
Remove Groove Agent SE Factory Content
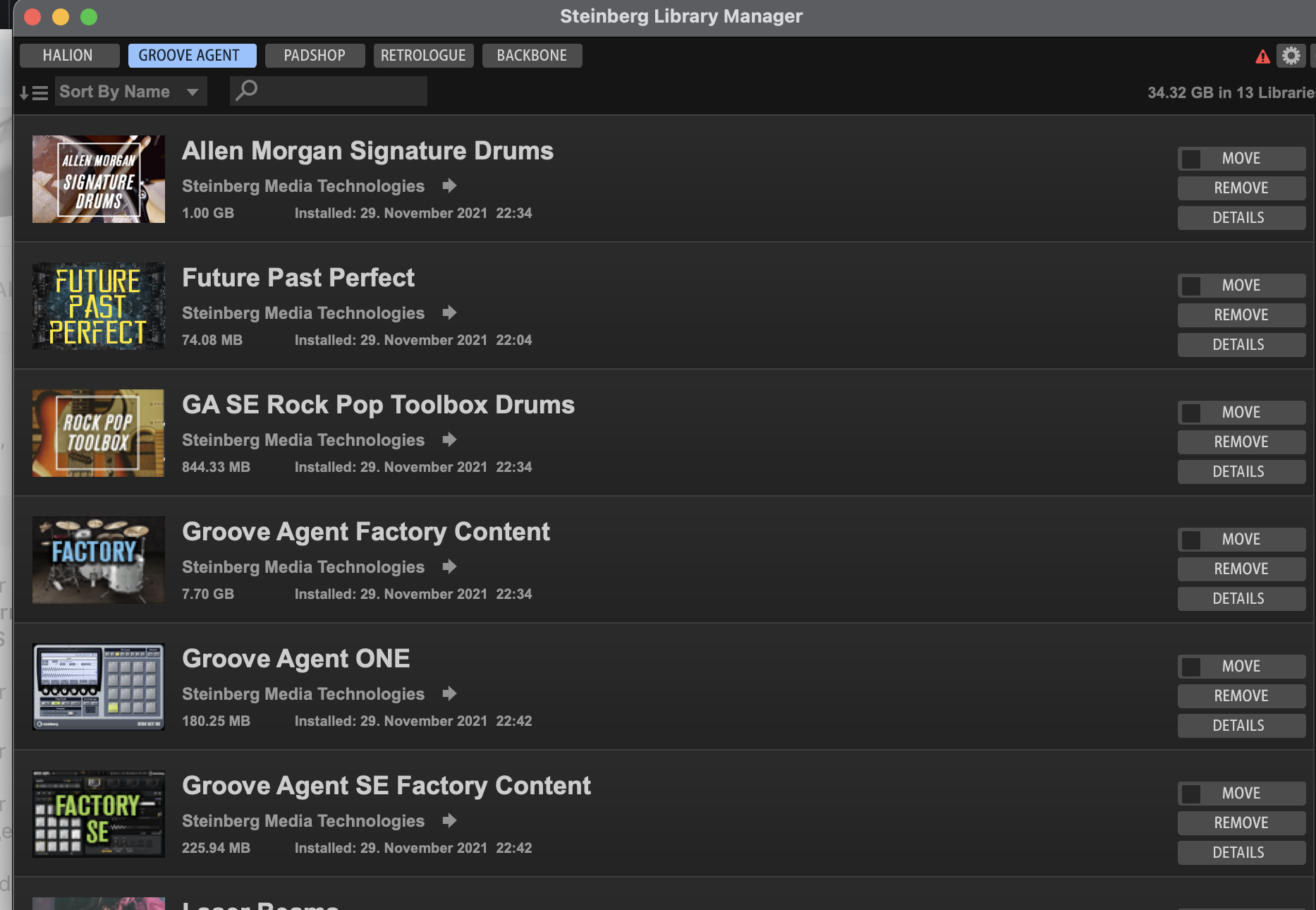(1241, 823)
